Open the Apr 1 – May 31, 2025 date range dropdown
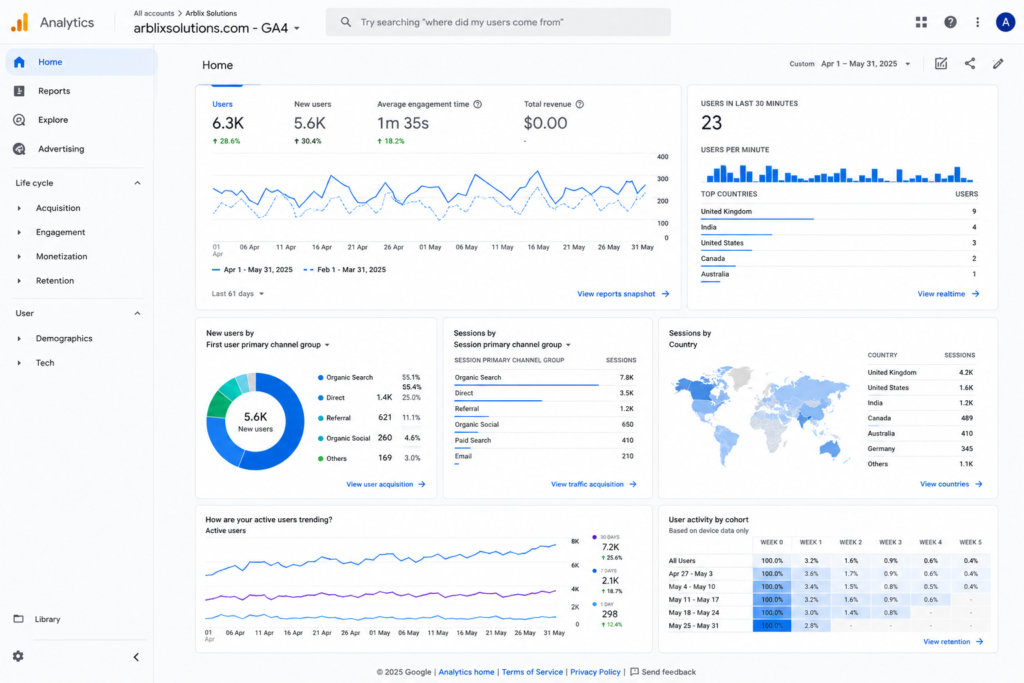This screenshot has width=1024, height=683. [865, 64]
